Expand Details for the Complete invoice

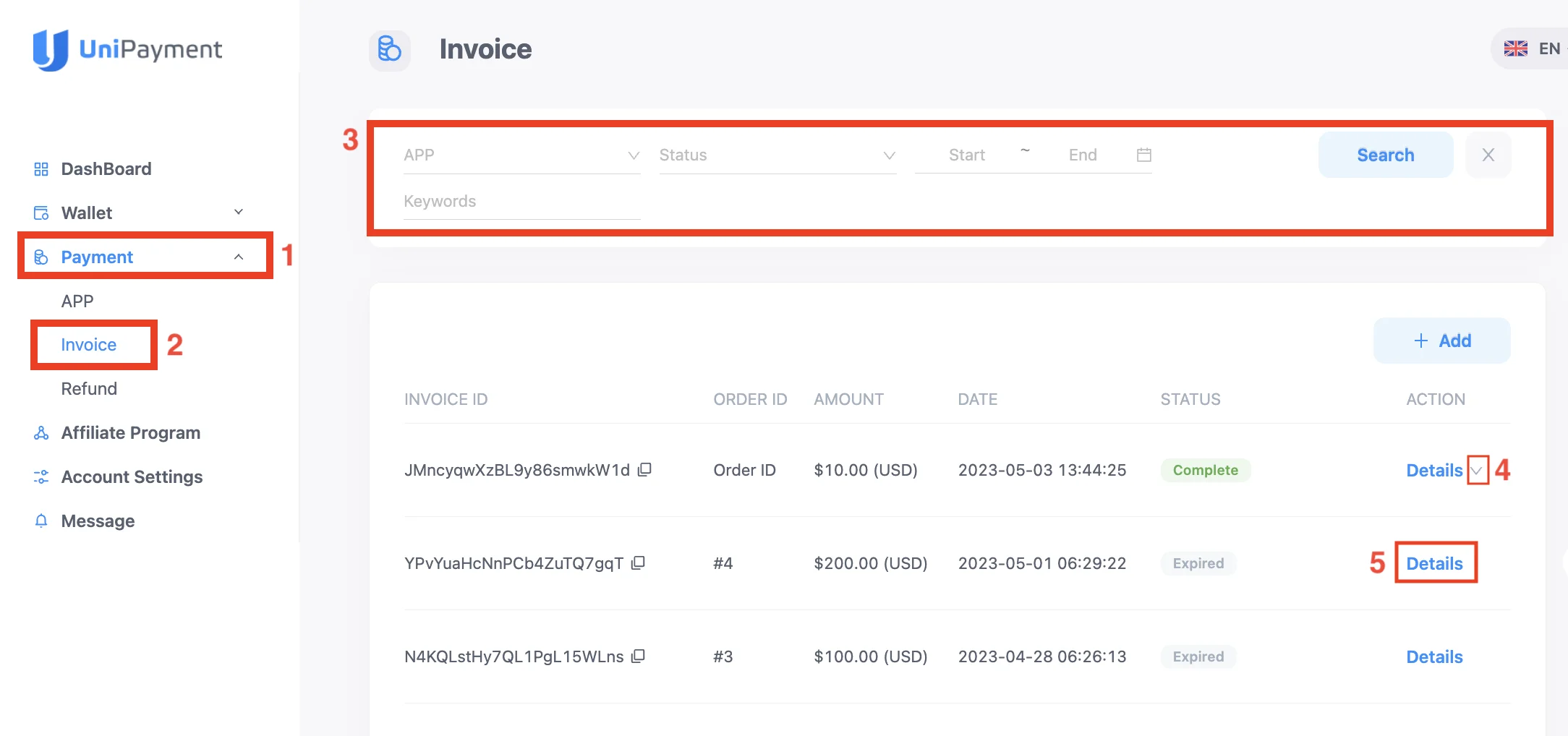tap(1478, 471)
